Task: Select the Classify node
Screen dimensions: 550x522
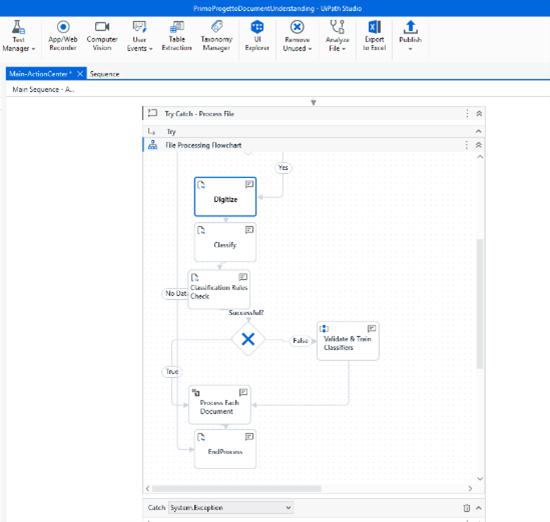Action: pyautogui.click(x=225, y=242)
